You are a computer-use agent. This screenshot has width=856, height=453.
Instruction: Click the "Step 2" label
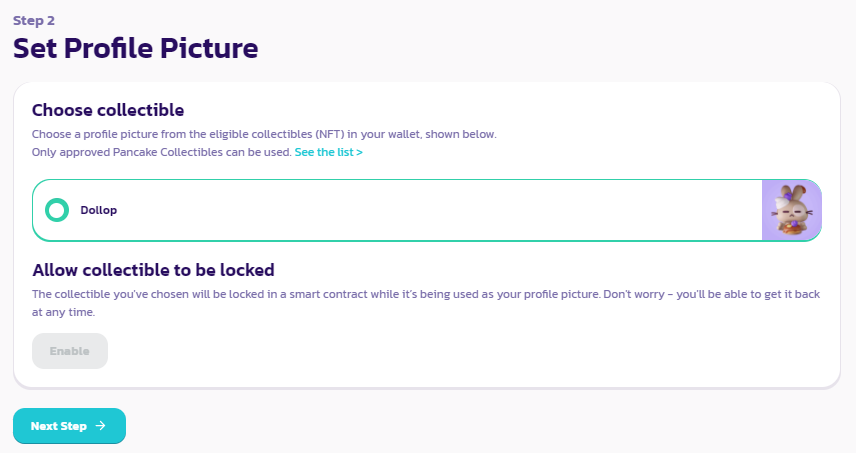coord(34,20)
